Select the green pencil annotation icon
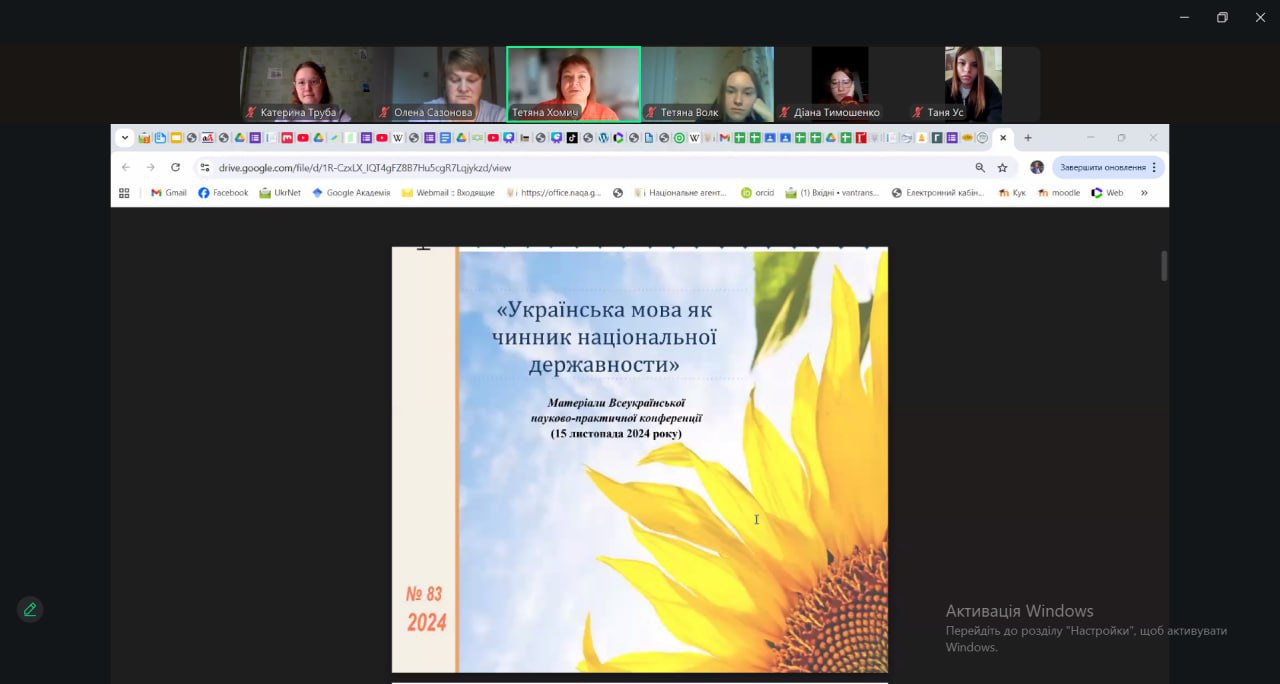This screenshot has height=684, width=1280. click(x=30, y=610)
